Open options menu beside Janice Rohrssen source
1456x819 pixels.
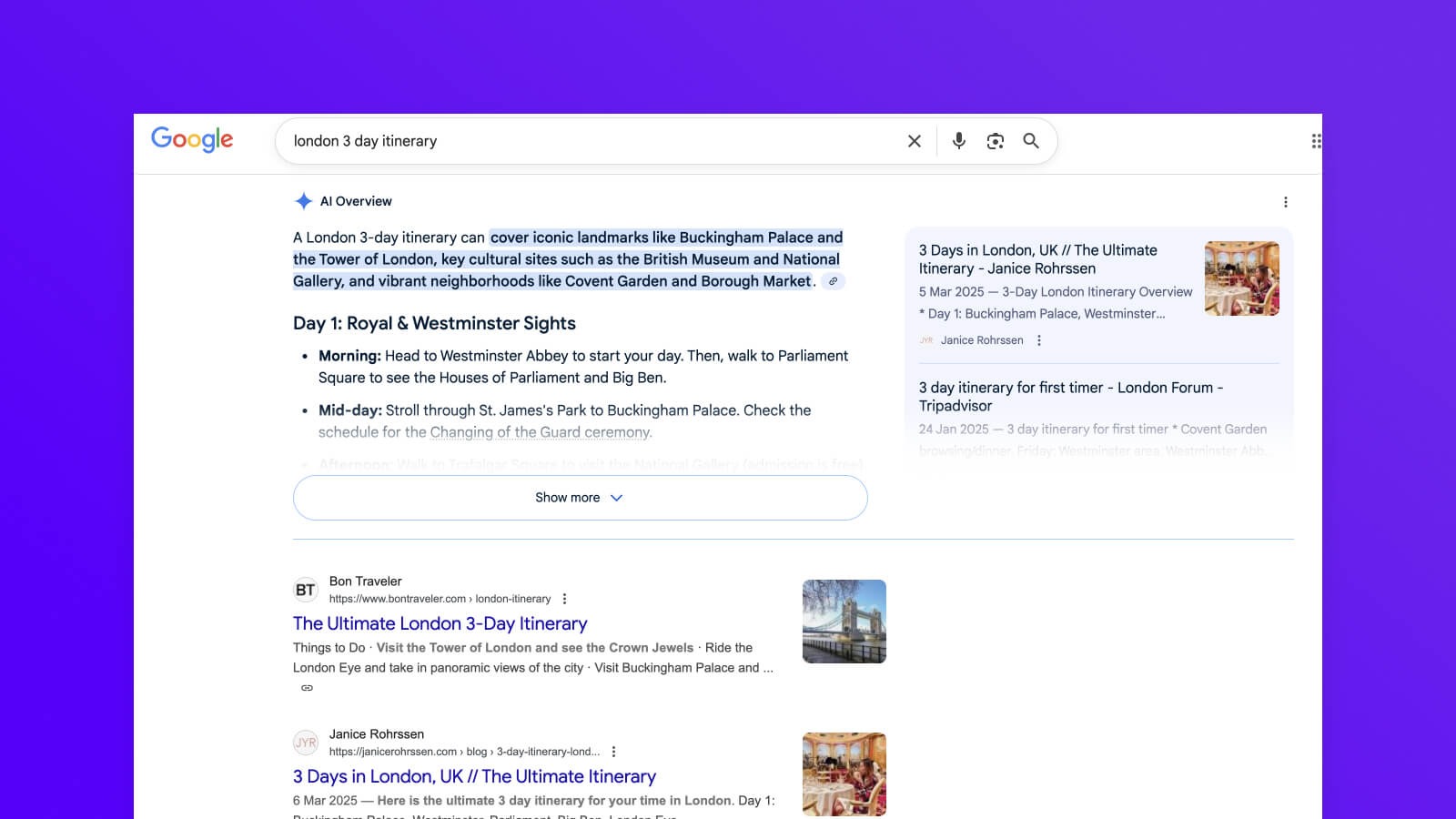1037,339
